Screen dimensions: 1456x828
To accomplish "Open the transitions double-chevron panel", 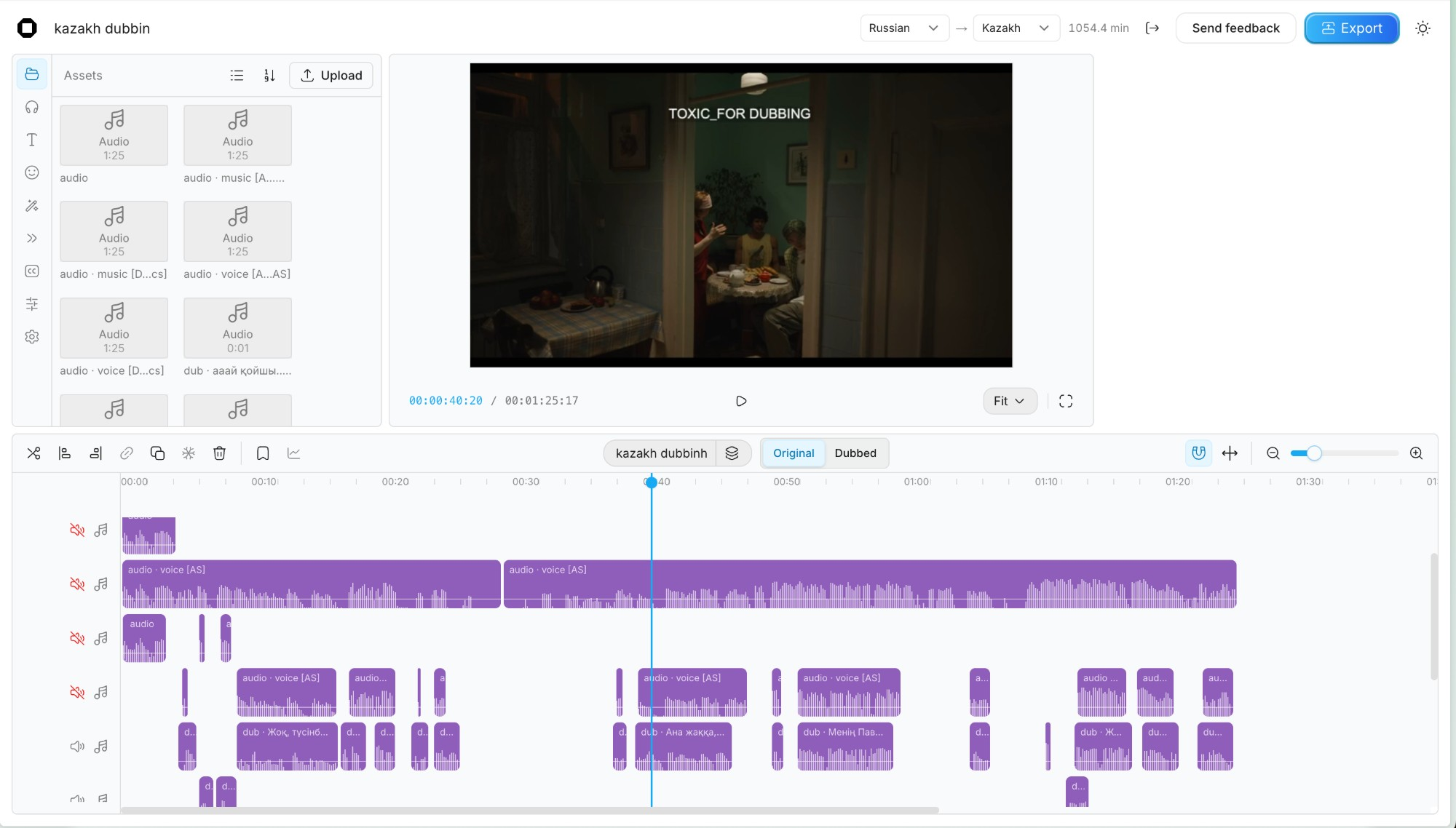I will 31,238.
